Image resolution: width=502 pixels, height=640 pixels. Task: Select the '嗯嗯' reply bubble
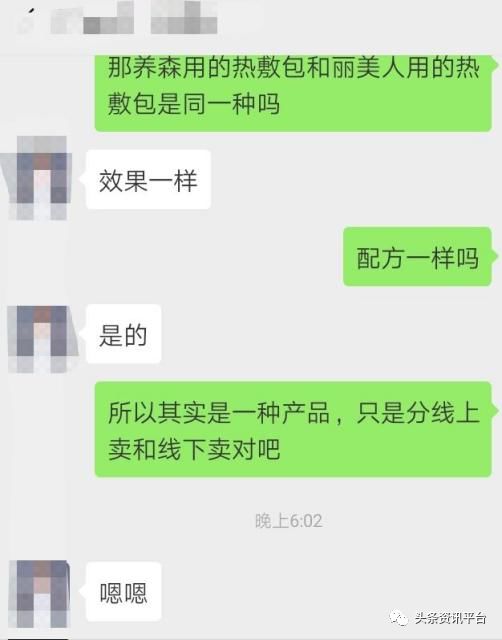124,592
